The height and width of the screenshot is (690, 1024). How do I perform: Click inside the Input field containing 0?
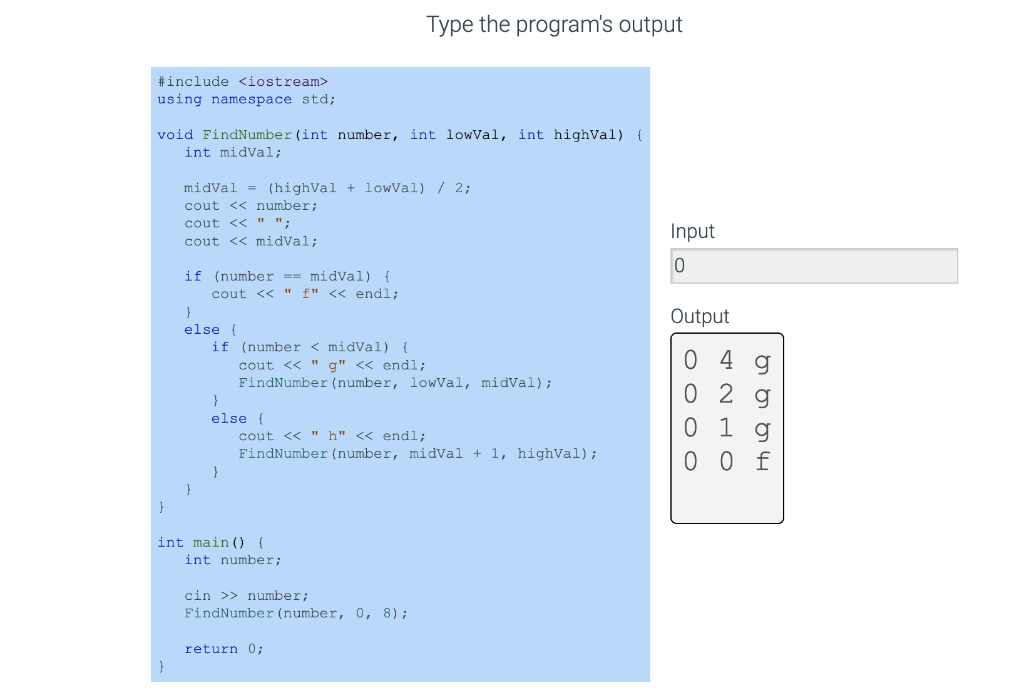(x=812, y=265)
